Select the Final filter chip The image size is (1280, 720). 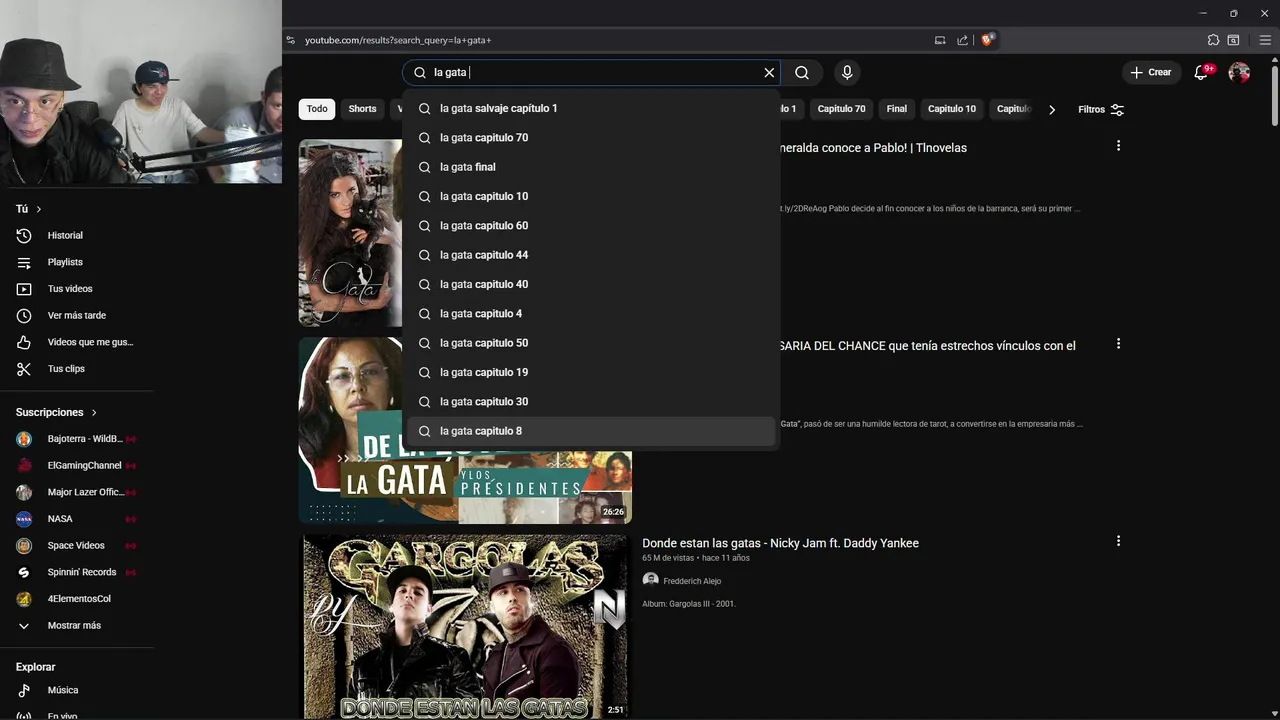tap(897, 109)
